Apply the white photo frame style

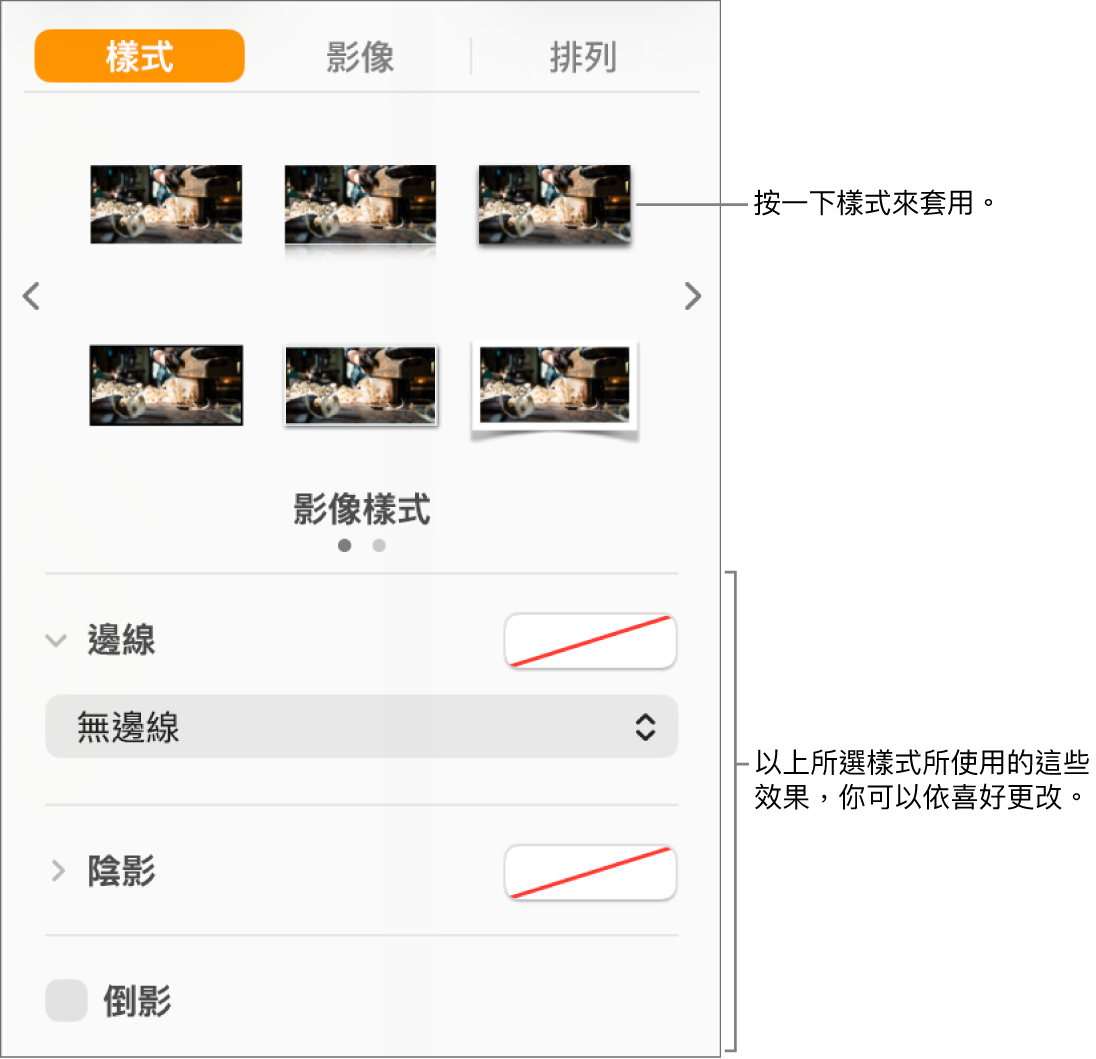click(555, 390)
